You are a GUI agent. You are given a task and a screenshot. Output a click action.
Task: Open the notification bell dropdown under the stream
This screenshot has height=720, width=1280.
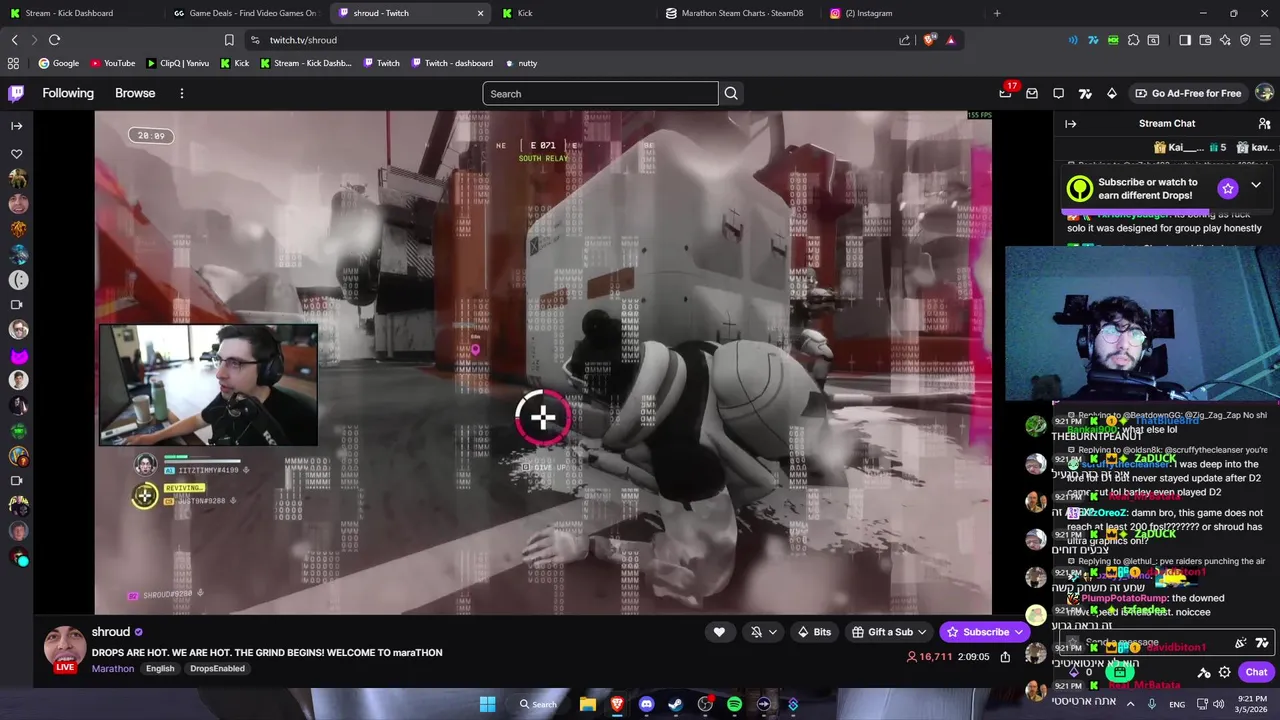(763, 632)
